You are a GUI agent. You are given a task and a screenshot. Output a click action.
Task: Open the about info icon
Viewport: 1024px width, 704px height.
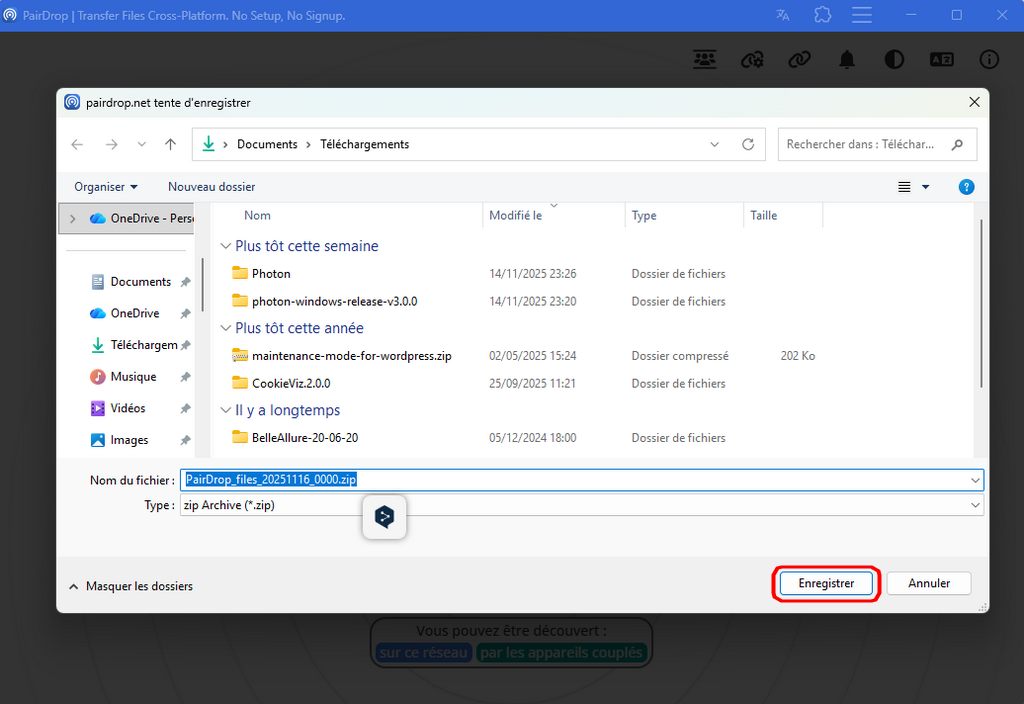pyautogui.click(x=989, y=60)
